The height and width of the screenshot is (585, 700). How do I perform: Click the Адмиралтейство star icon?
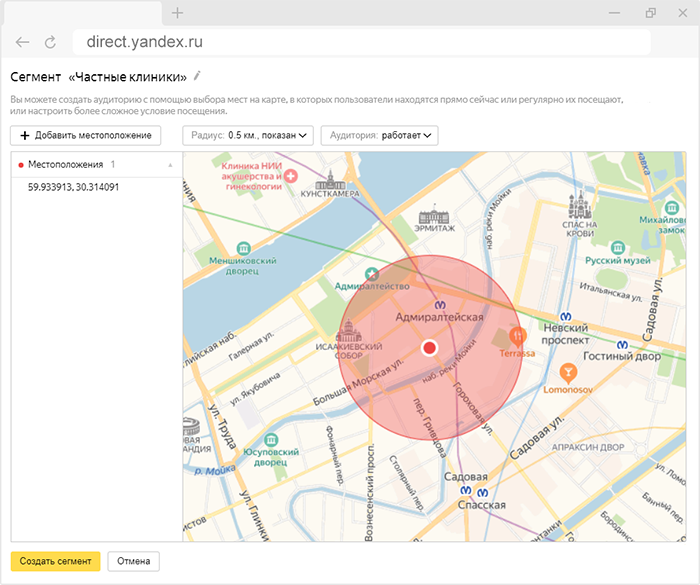pos(371,274)
